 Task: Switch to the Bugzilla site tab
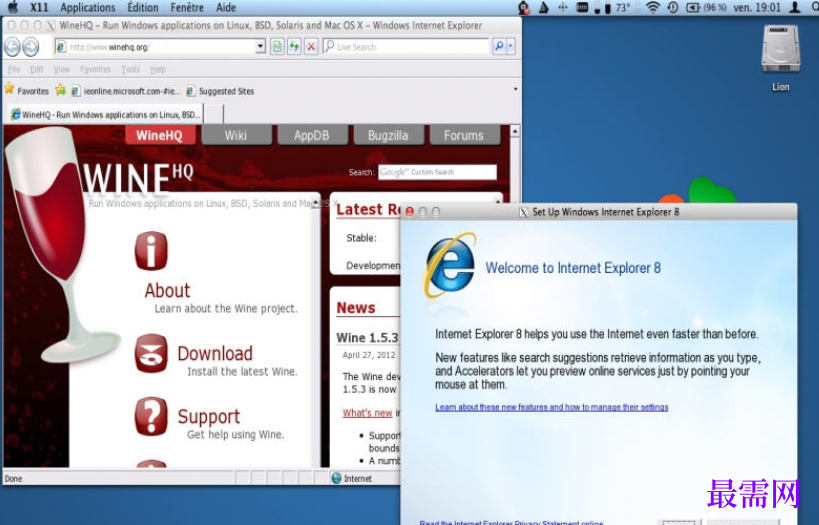tap(388, 135)
